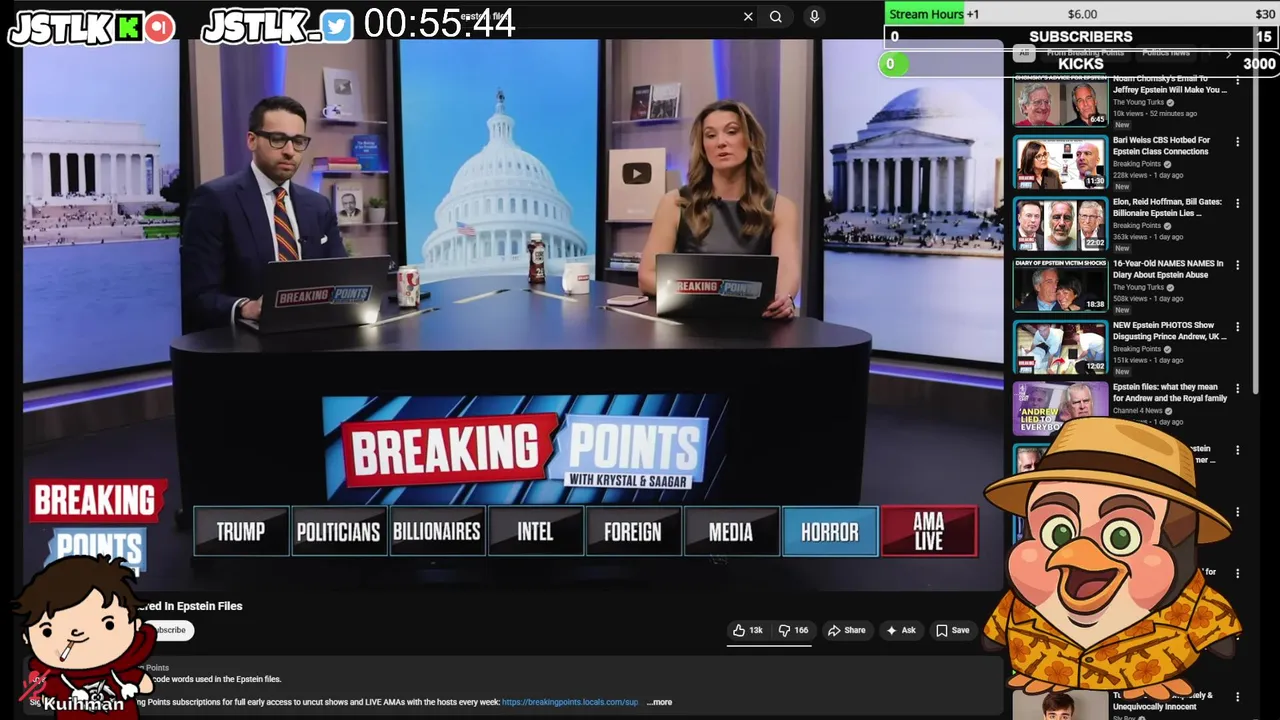Click the magnifying glass search icon
Viewport: 1280px width, 720px height.
coord(776,16)
